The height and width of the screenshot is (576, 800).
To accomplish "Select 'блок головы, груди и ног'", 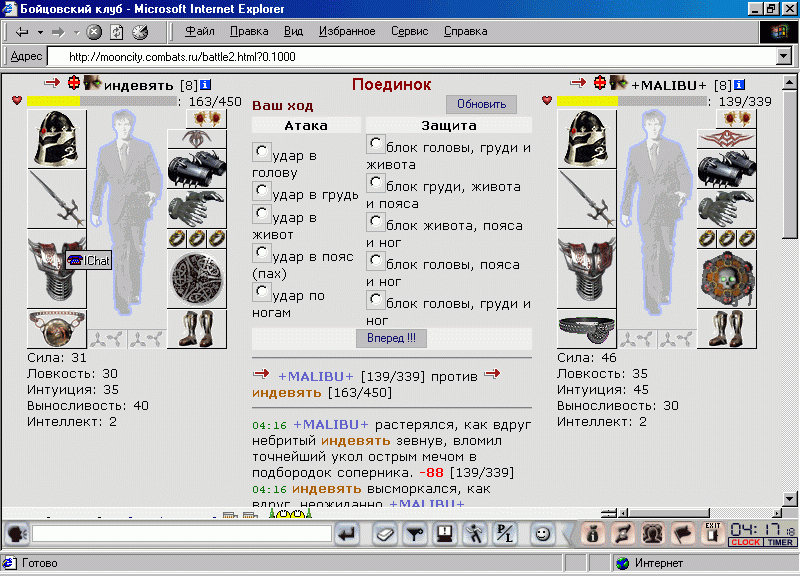I will coord(376,299).
